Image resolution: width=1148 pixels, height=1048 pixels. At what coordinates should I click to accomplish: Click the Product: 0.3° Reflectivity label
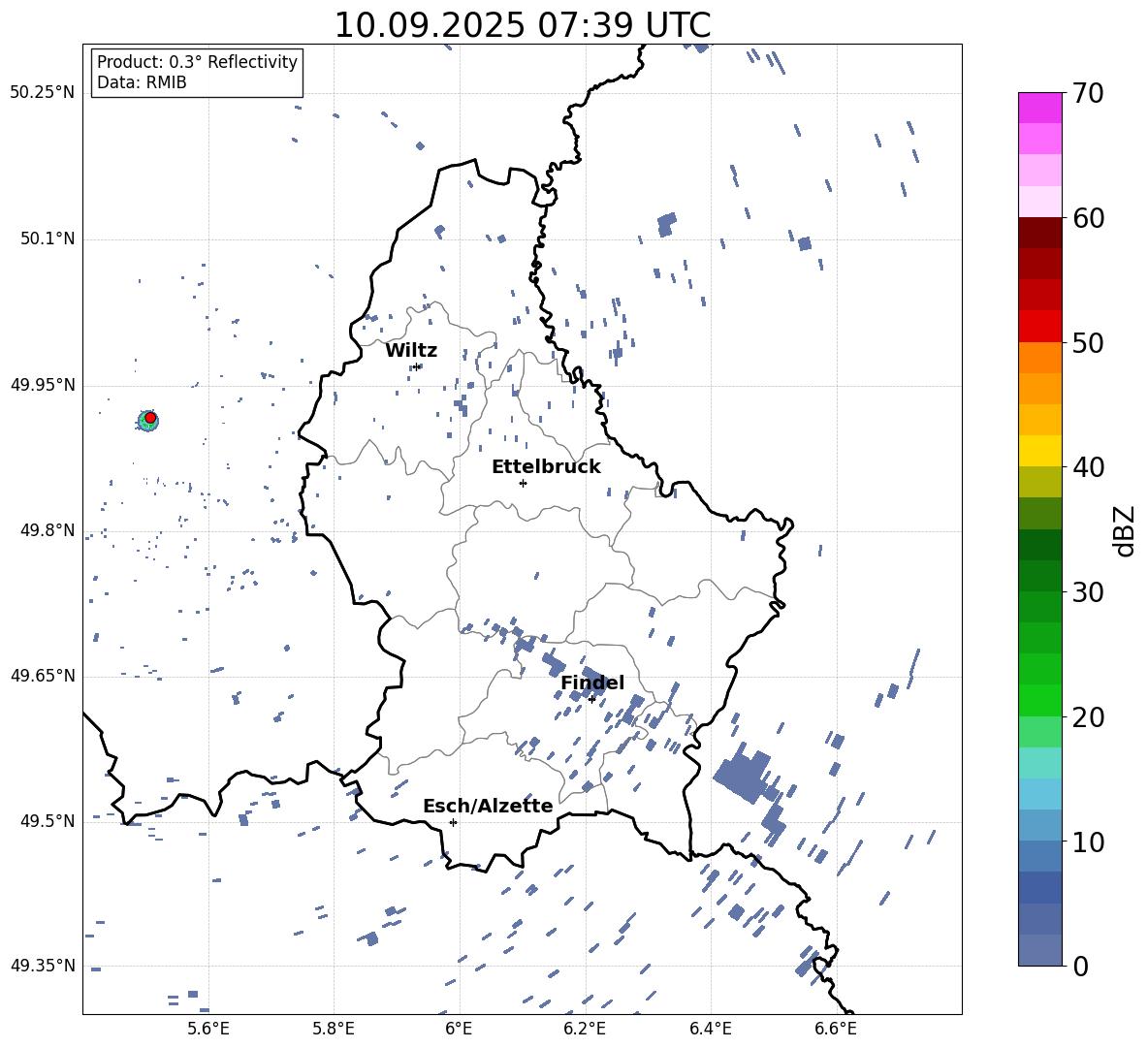point(197,62)
